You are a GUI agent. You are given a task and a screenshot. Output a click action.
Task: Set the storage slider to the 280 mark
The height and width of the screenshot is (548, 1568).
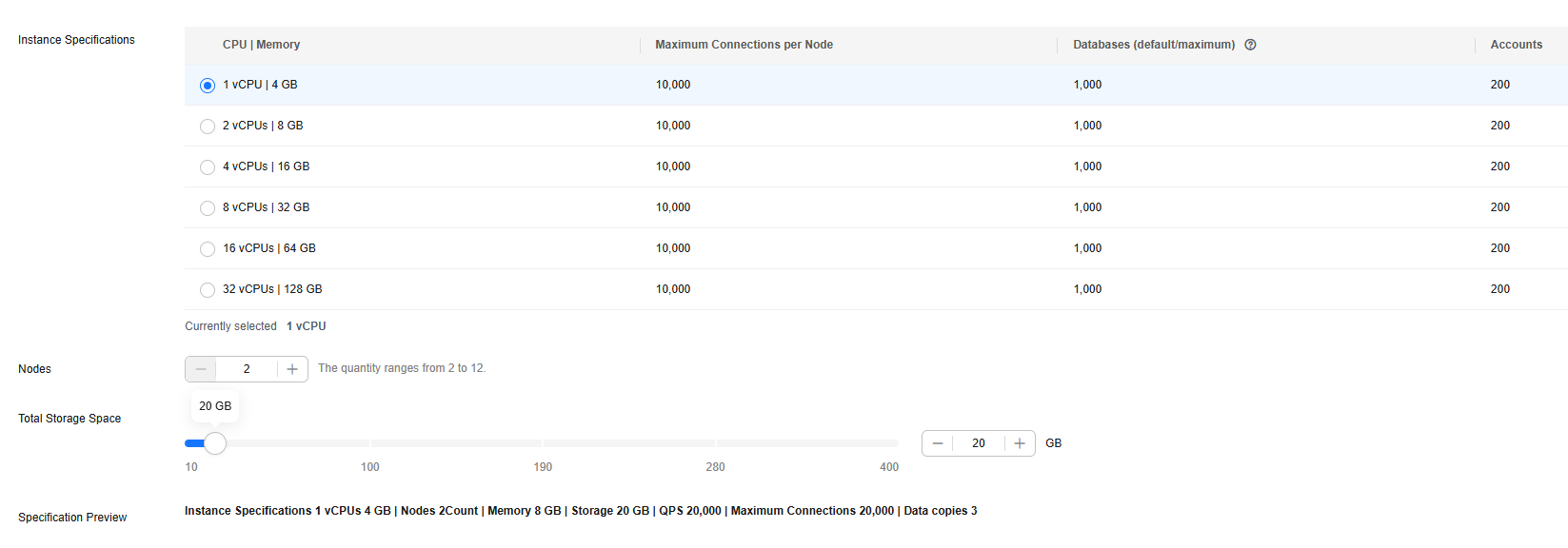click(x=716, y=443)
